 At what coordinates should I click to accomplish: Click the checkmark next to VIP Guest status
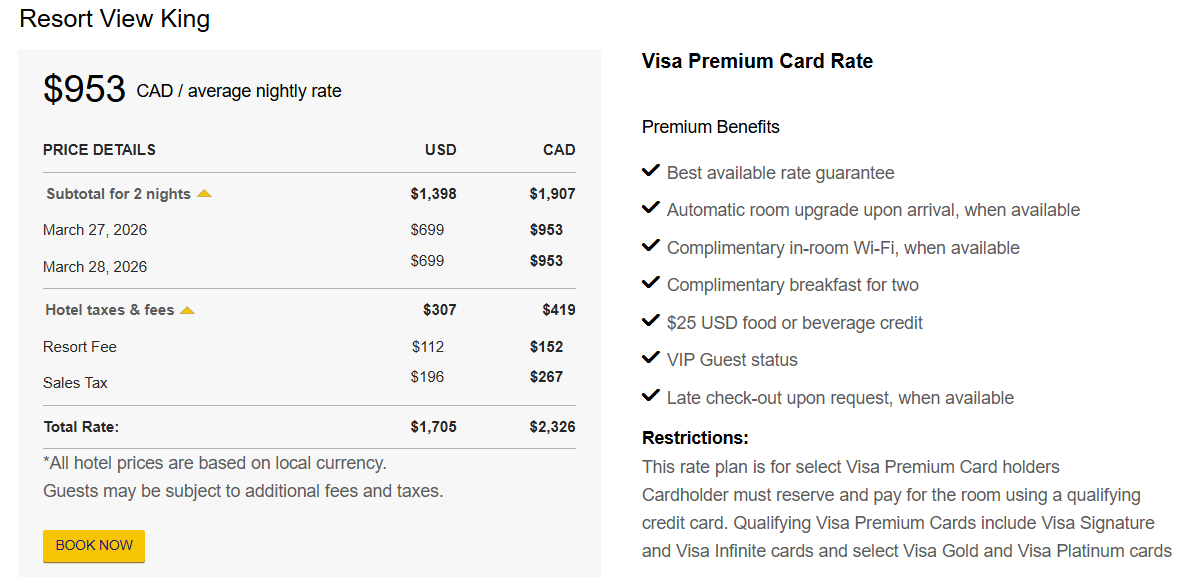[650, 358]
